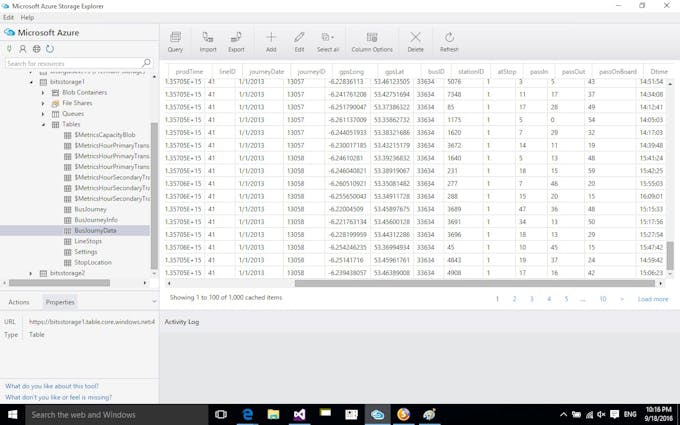Select stationID cell 5076
This screenshot has height=425, width=680.
[454, 82]
